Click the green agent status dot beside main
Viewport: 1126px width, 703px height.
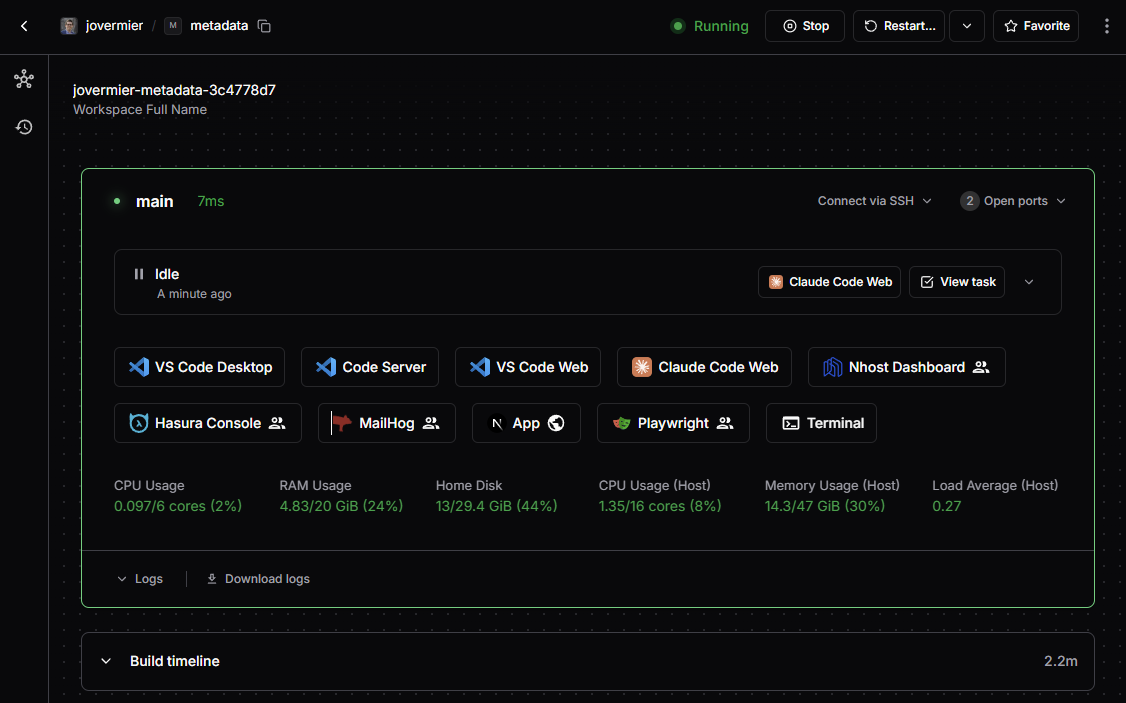[117, 201]
